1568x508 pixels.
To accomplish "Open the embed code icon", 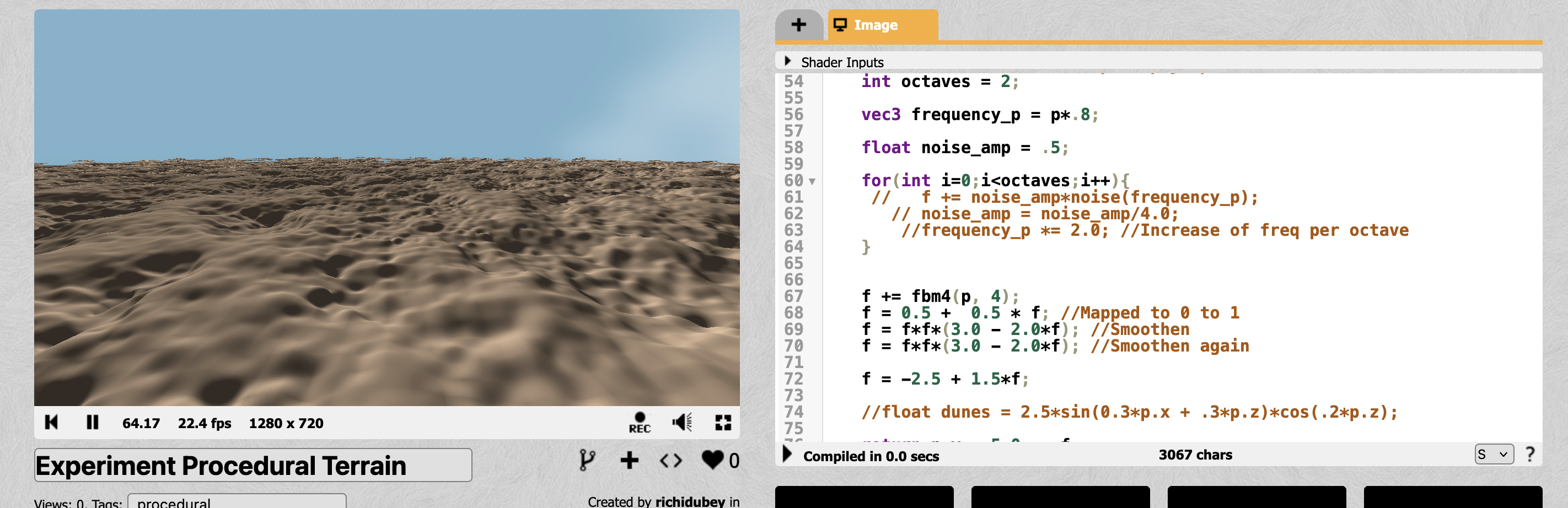I will click(671, 461).
